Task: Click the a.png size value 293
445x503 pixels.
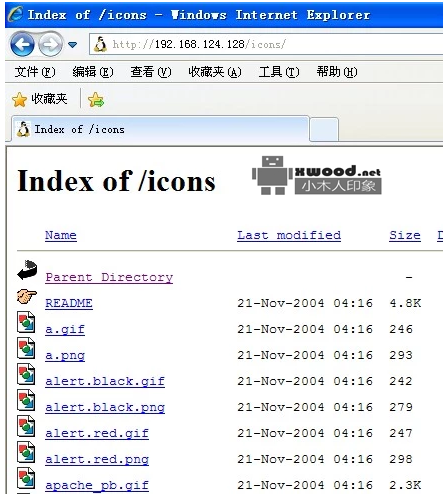Action: coord(401,355)
